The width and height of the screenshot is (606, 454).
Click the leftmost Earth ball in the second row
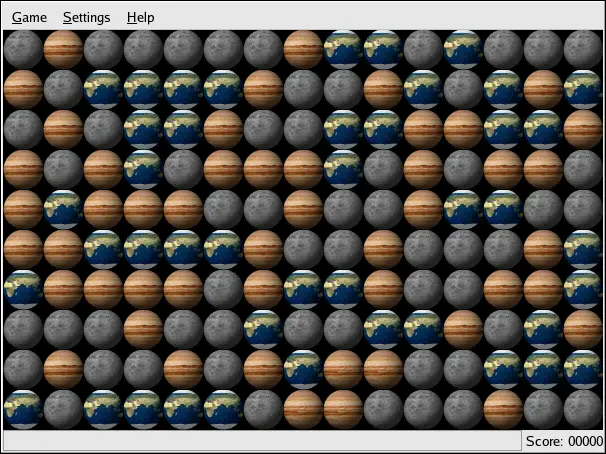103,89
